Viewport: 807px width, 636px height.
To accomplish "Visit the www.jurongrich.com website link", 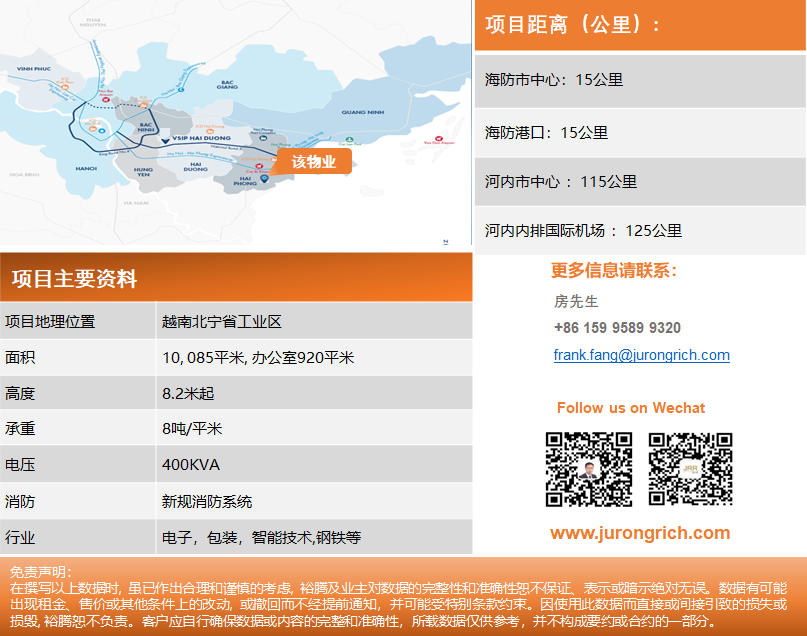I will tap(640, 533).
